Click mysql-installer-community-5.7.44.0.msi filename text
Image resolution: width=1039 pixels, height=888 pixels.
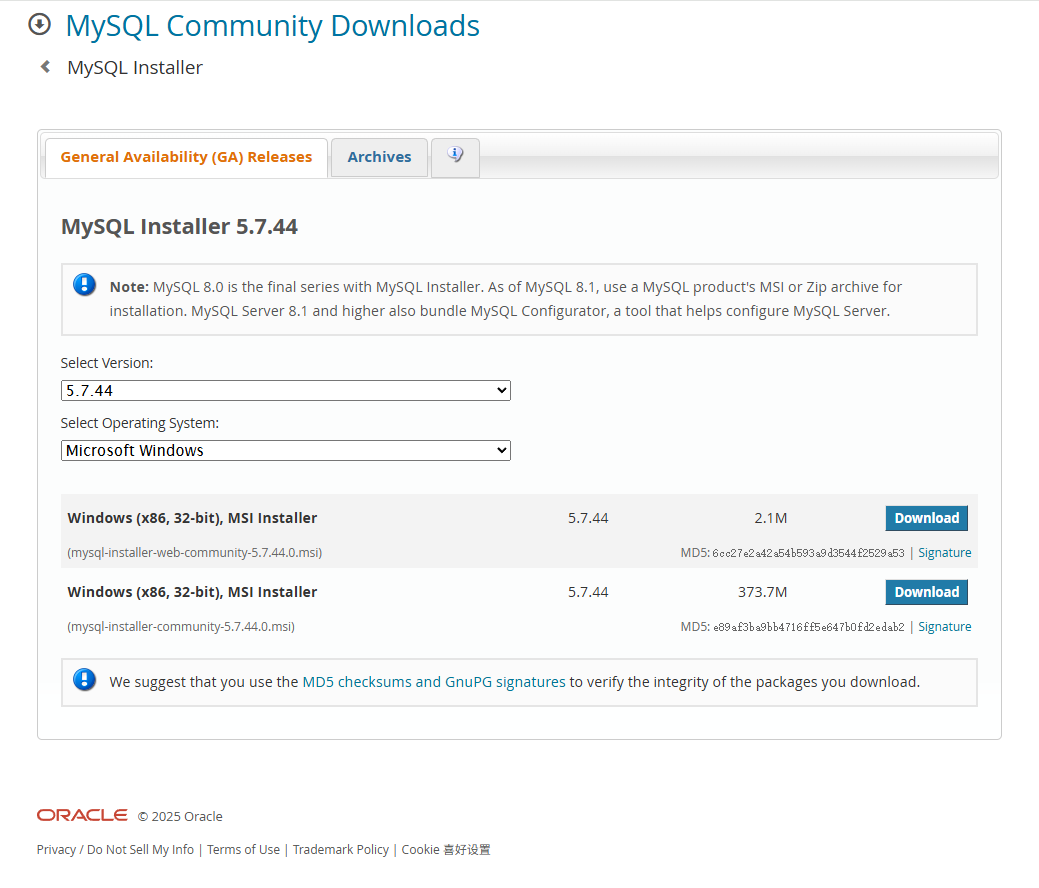pyautogui.click(x=181, y=627)
